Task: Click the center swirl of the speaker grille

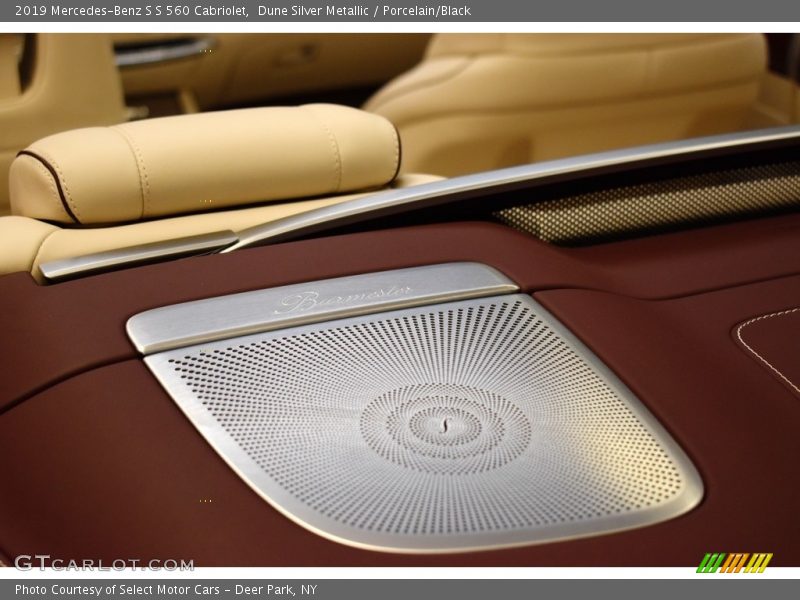Action: pos(443,426)
